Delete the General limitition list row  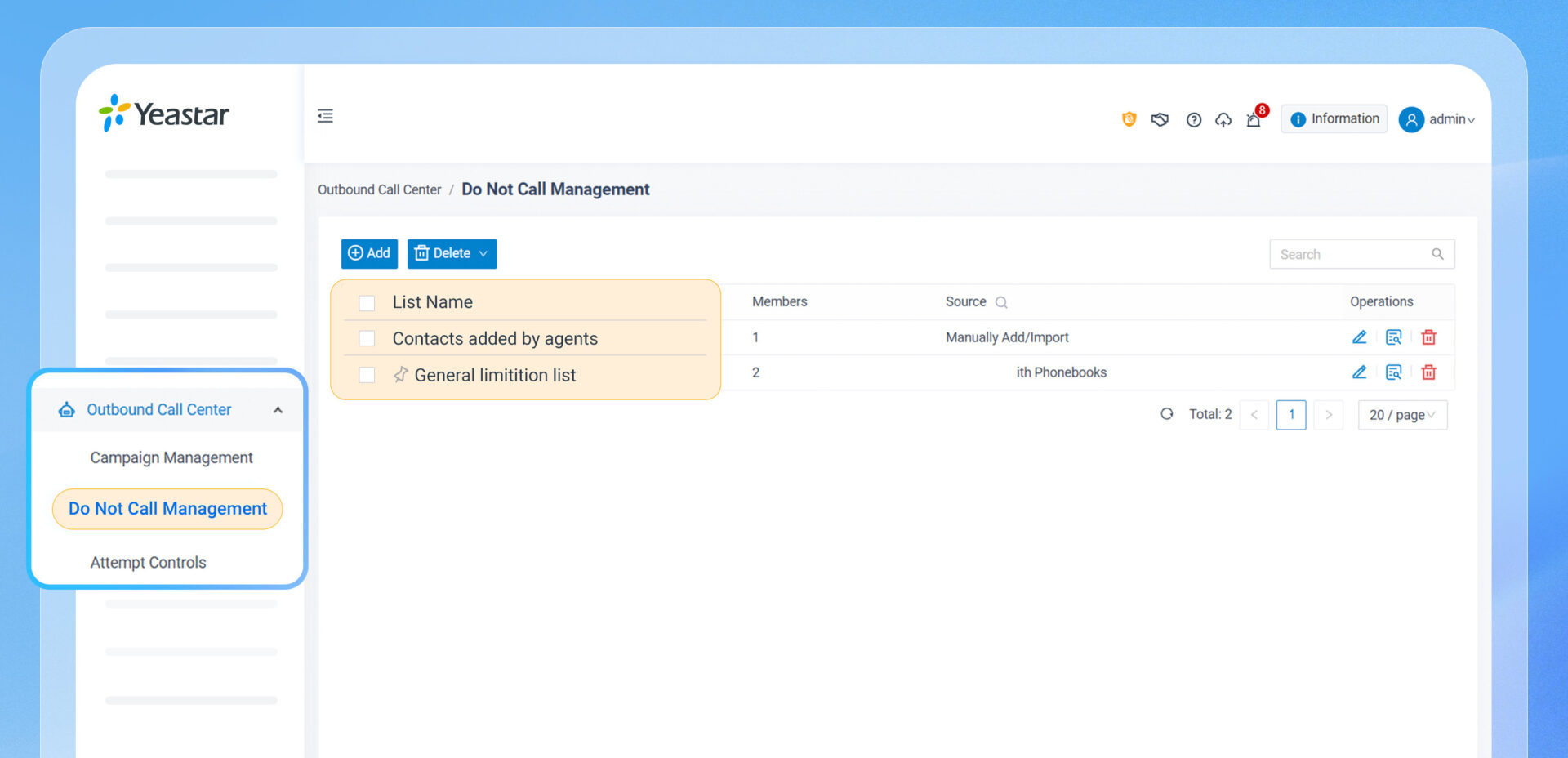pyautogui.click(x=1428, y=372)
